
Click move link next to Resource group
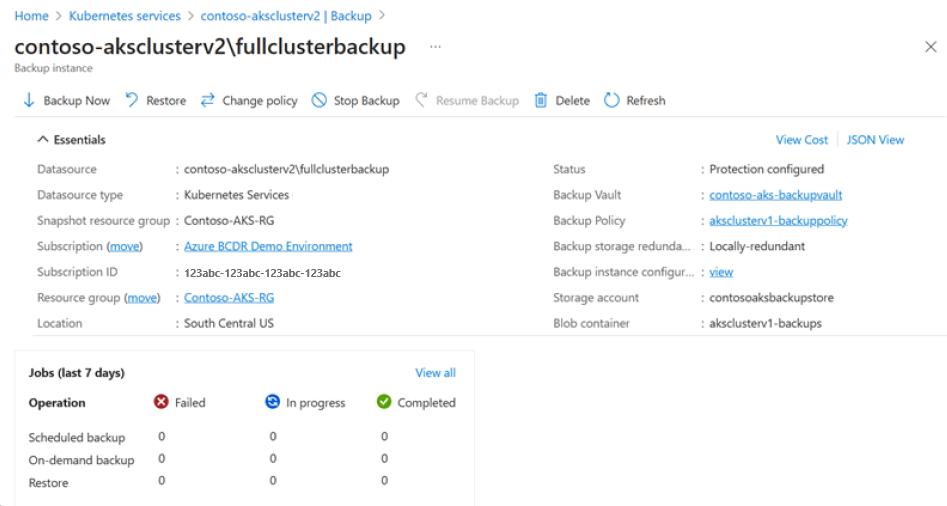(x=143, y=298)
